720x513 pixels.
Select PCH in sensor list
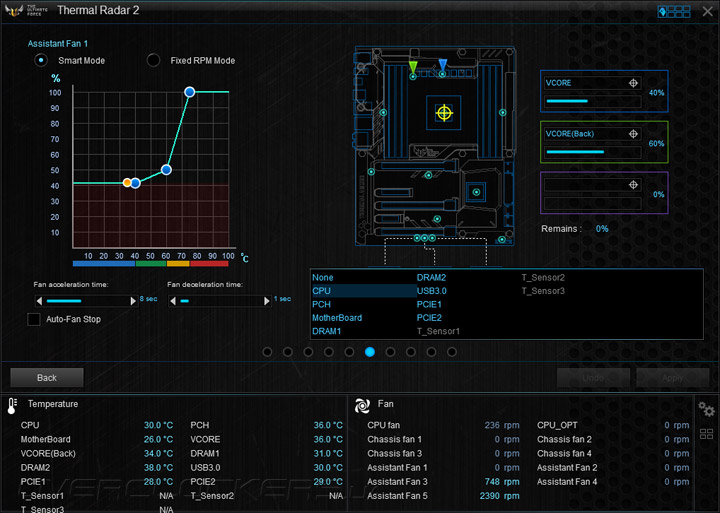tap(321, 304)
